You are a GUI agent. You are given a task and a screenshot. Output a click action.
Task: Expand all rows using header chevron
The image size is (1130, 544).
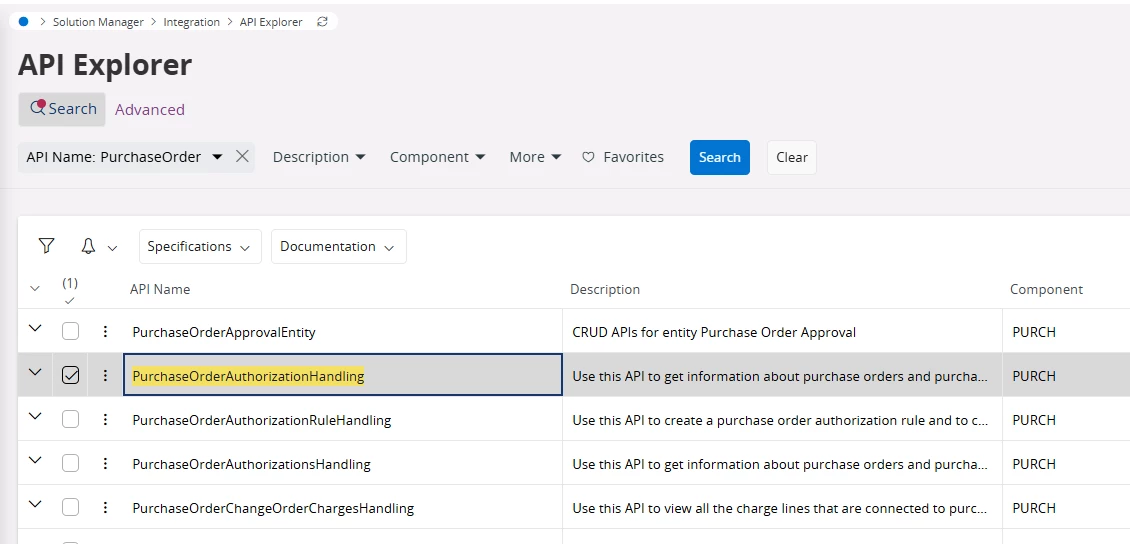[x=35, y=289]
